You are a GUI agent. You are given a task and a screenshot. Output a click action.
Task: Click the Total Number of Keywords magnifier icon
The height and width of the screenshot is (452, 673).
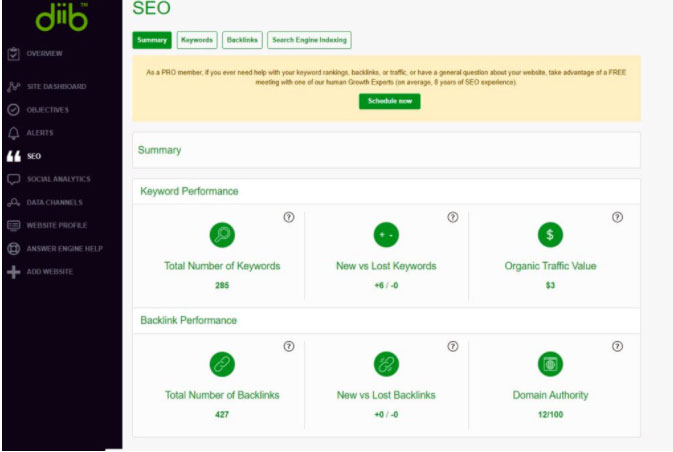tap(222, 235)
